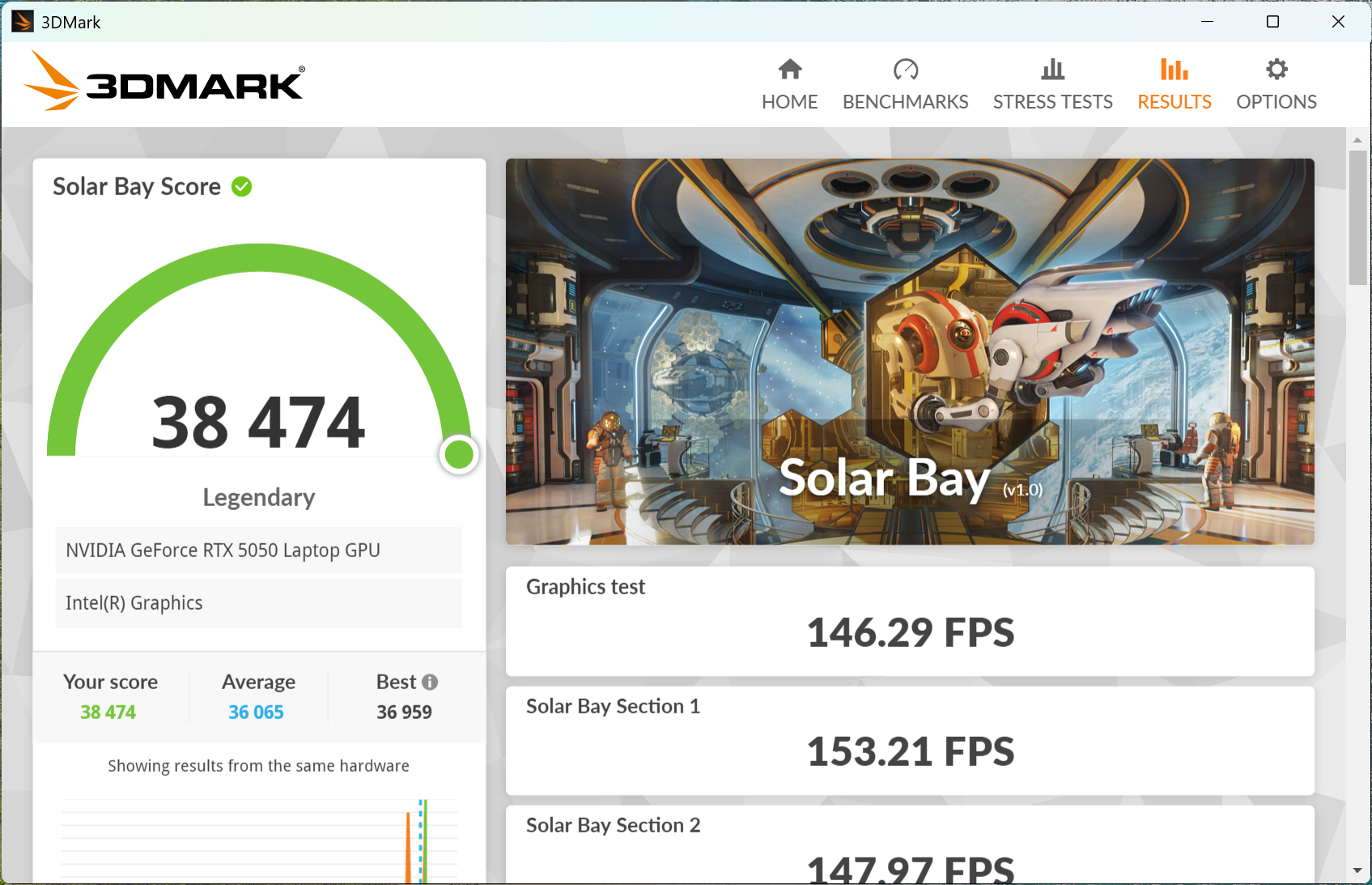Click the score distribution chart
Viewport: 1372px width, 885px height.
259,840
